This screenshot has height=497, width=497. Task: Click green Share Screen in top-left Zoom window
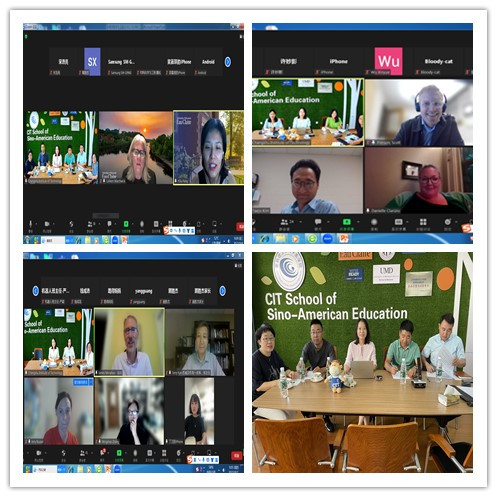pos(126,224)
